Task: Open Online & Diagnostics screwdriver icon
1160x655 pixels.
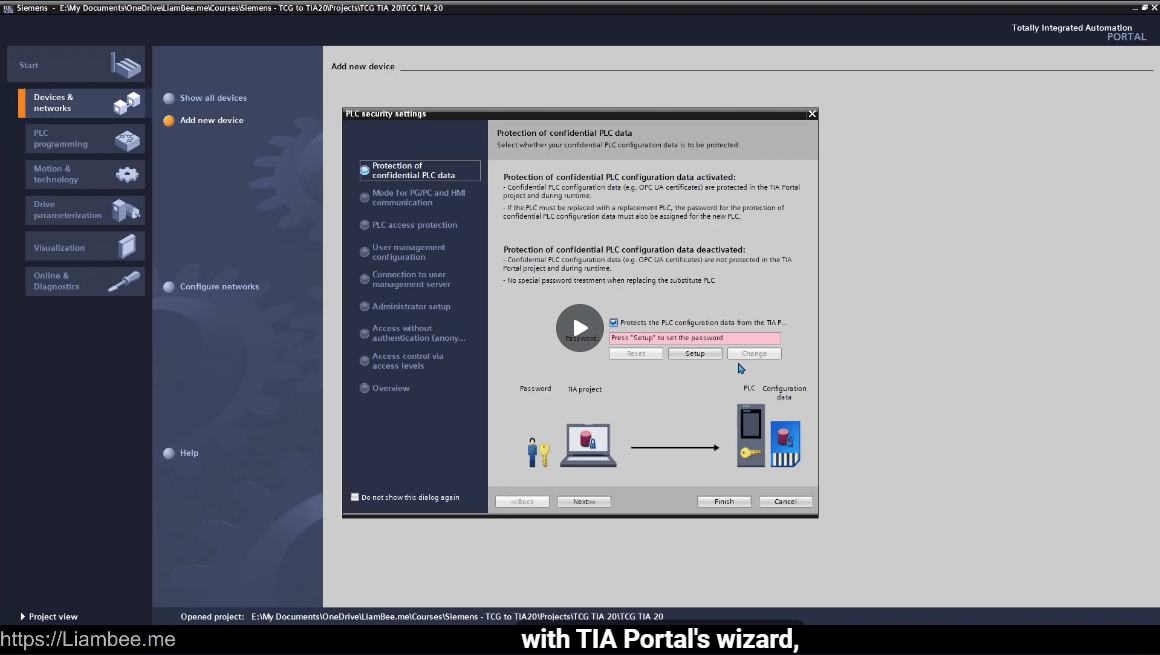Action: click(x=126, y=281)
